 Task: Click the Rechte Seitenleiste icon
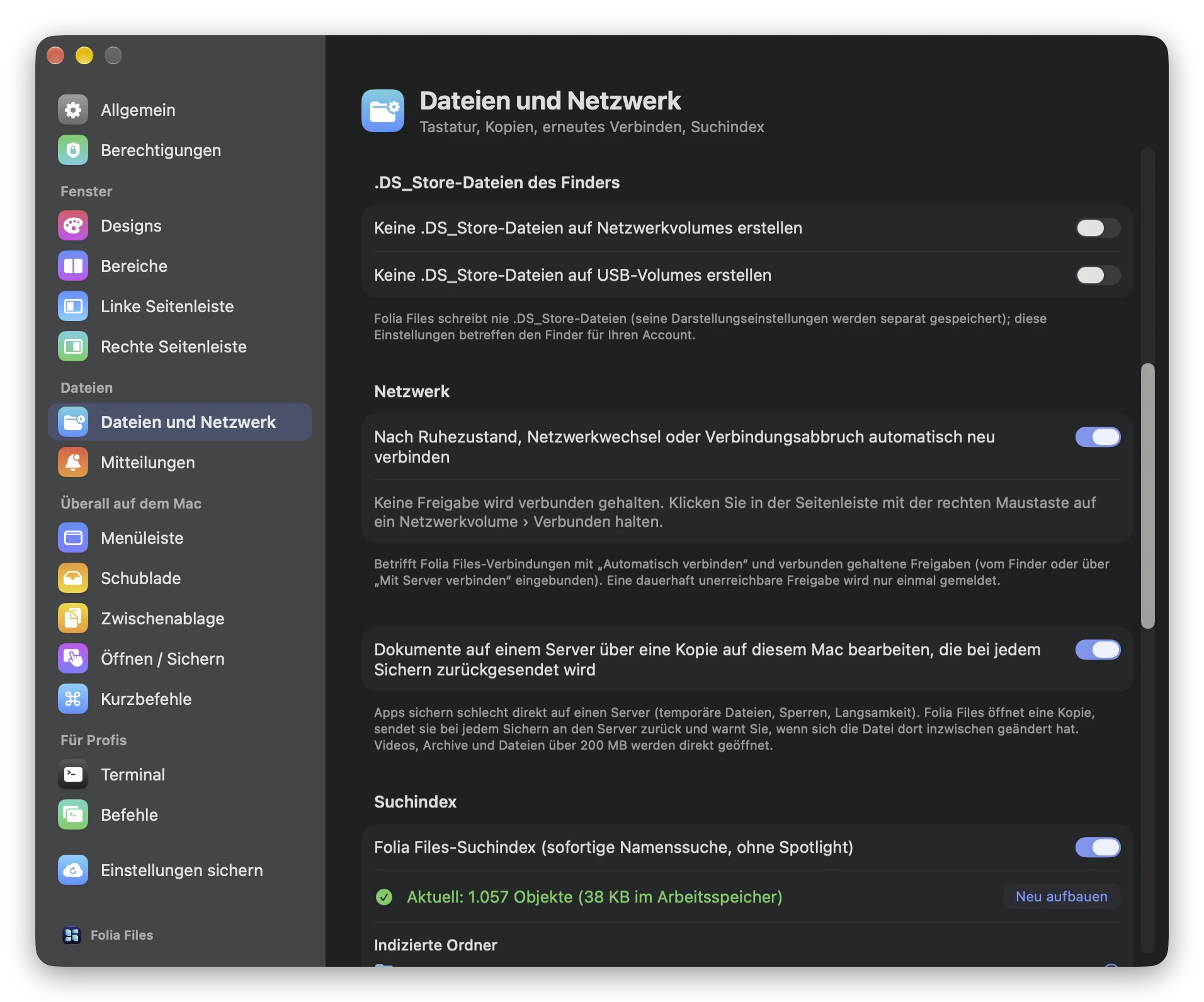click(73, 347)
